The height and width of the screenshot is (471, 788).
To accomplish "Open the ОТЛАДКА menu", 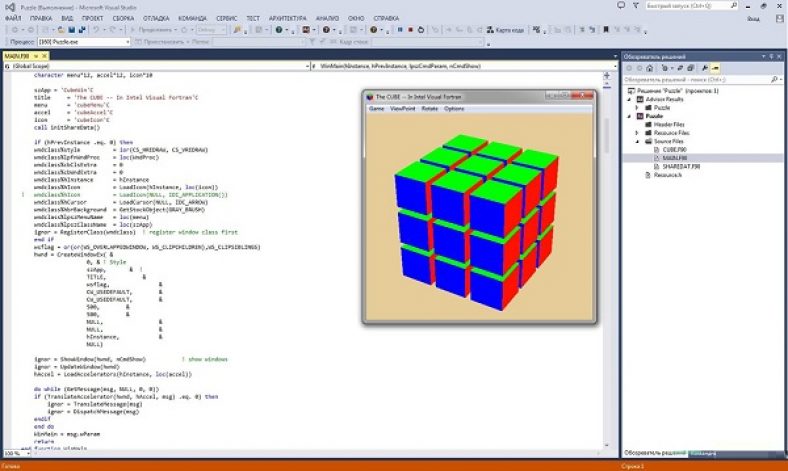I will tap(156, 18).
